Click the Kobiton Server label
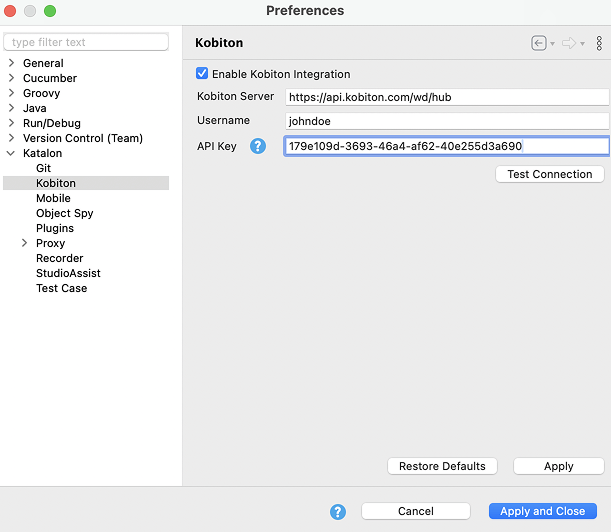Viewport: 611px width, 532px height. coord(235,96)
